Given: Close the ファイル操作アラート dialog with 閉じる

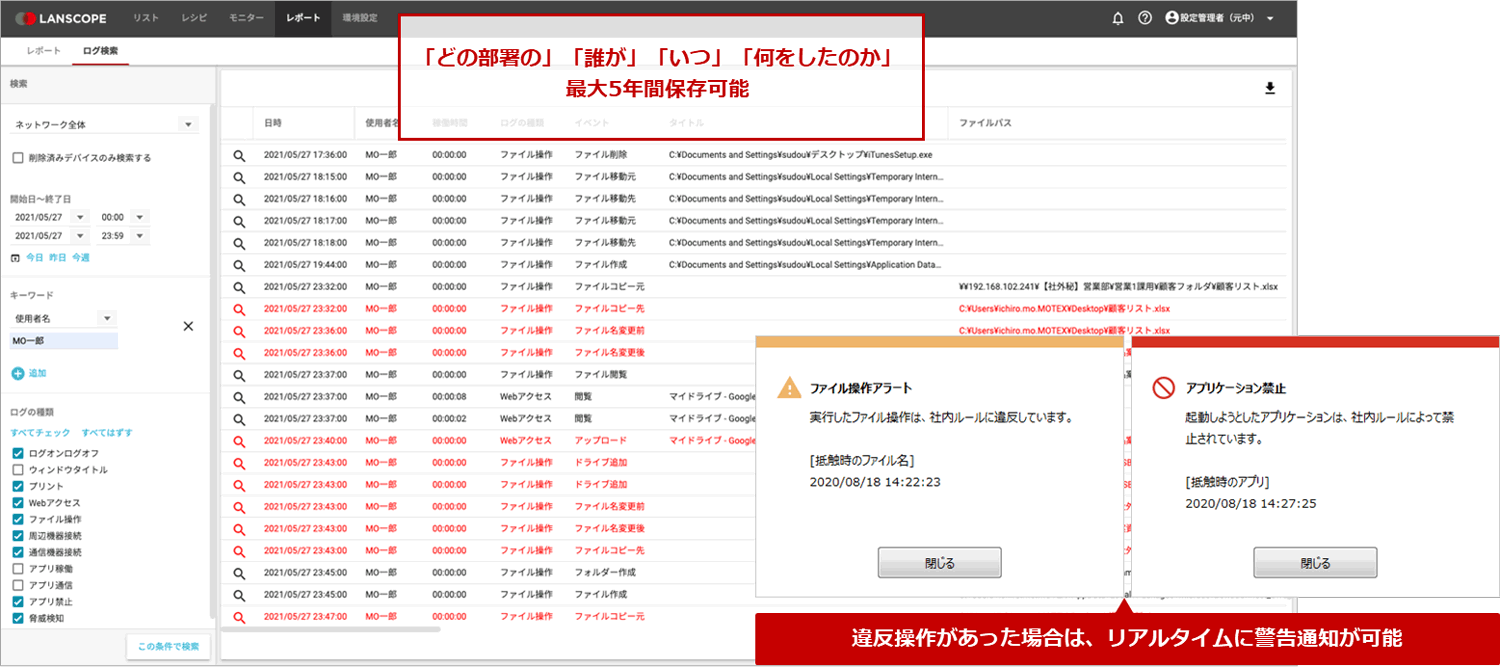Looking at the screenshot, I should tap(939, 563).
